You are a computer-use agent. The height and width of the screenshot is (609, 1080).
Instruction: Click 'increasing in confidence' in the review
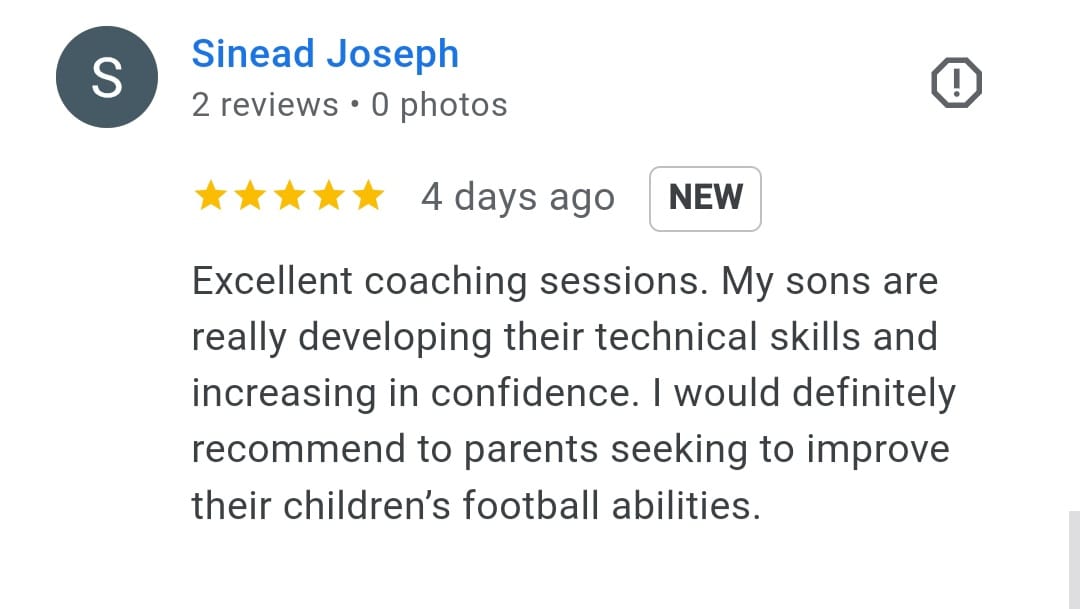pyautogui.click(x=411, y=393)
